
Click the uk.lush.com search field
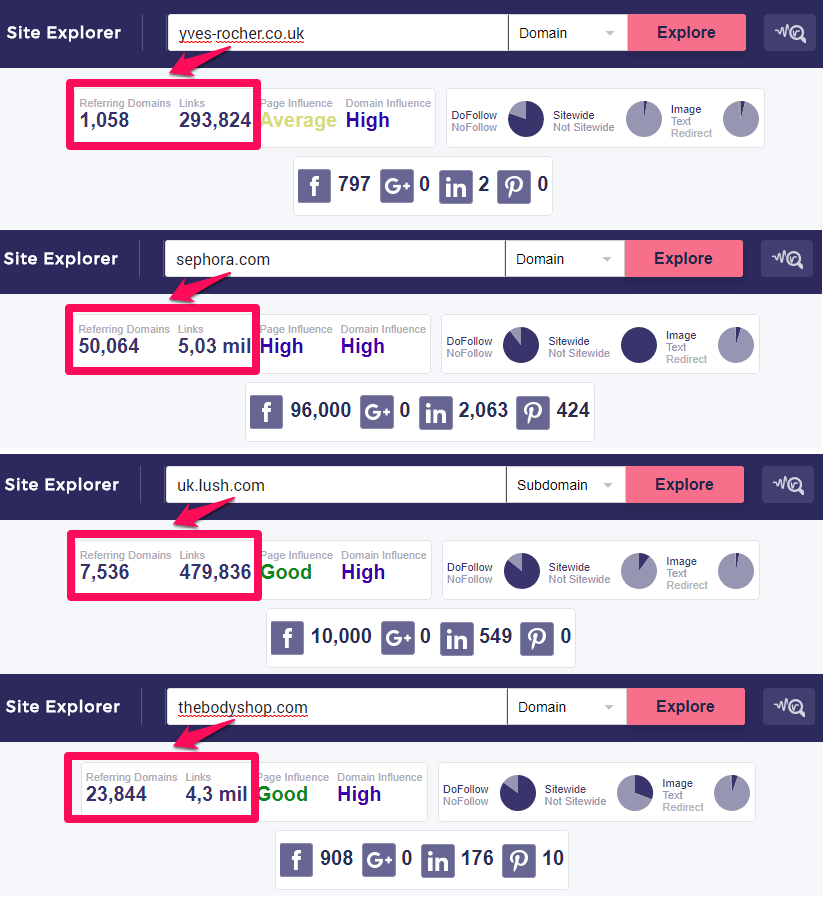336,485
